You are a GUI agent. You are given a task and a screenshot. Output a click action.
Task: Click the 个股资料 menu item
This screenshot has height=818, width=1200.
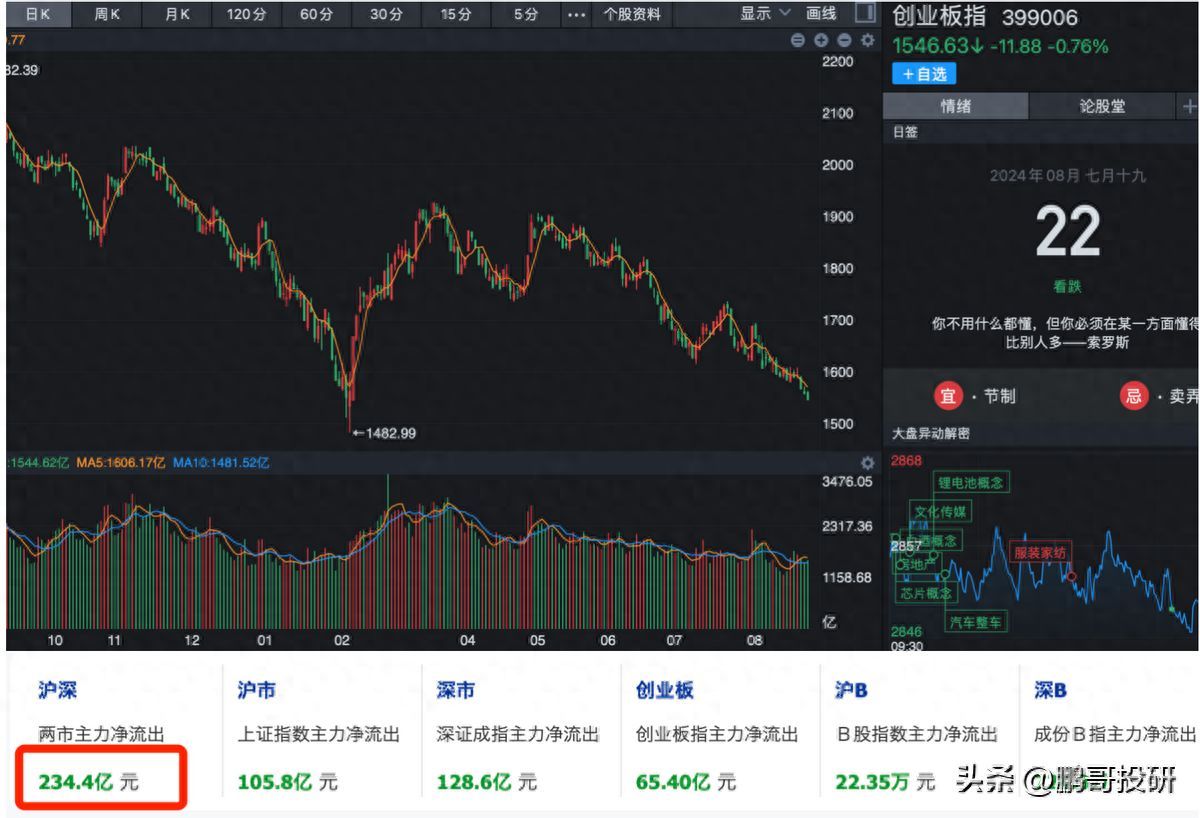click(631, 15)
